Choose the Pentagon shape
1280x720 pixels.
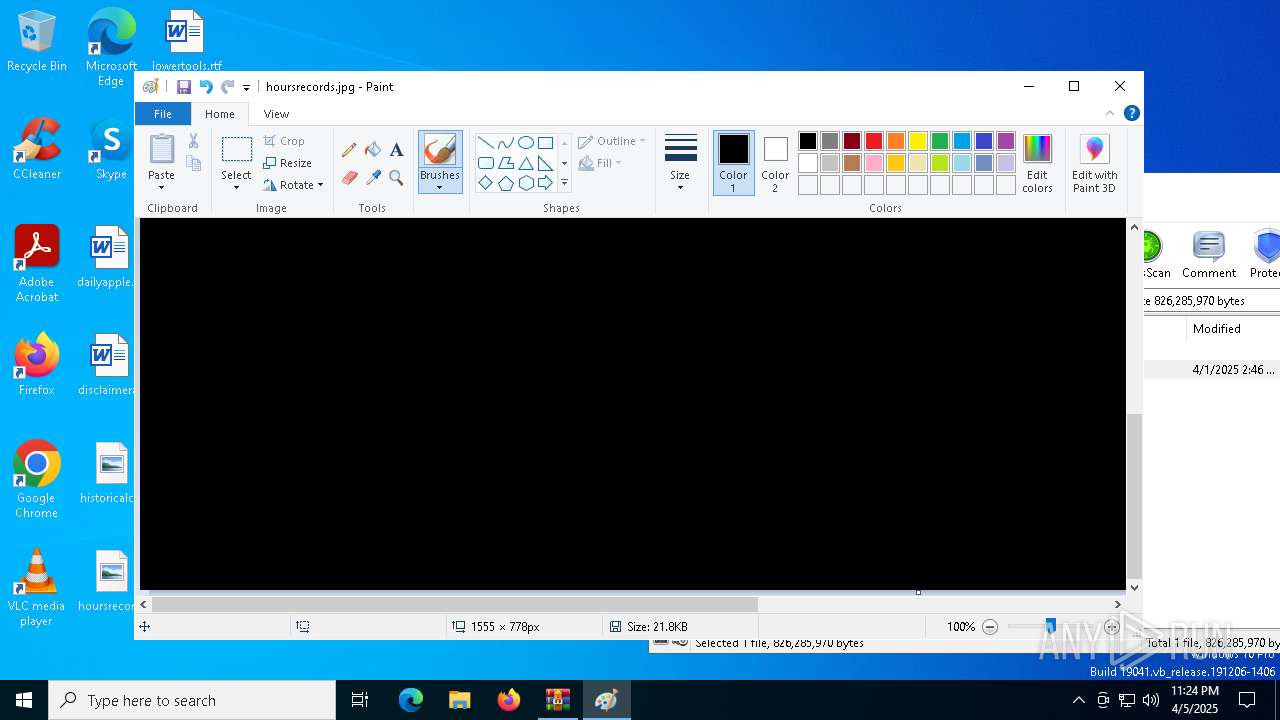pyautogui.click(x=505, y=183)
